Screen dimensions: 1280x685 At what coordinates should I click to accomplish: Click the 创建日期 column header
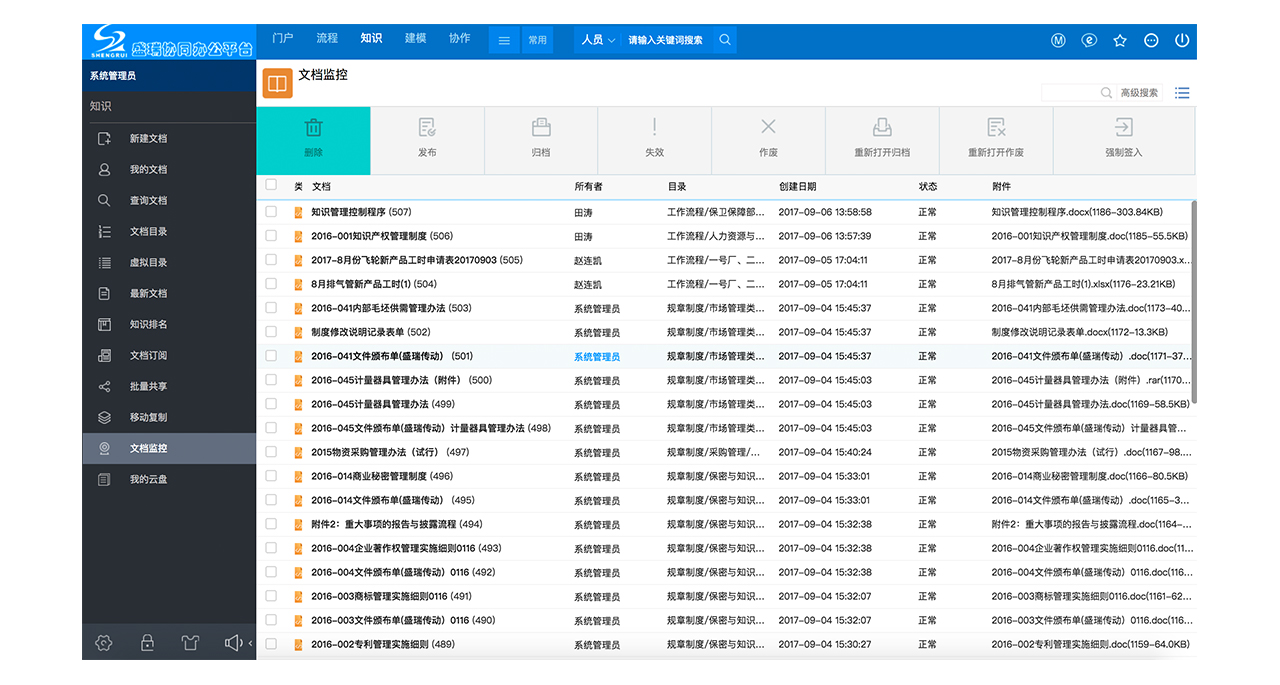pyautogui.click(x=797, y=187)
